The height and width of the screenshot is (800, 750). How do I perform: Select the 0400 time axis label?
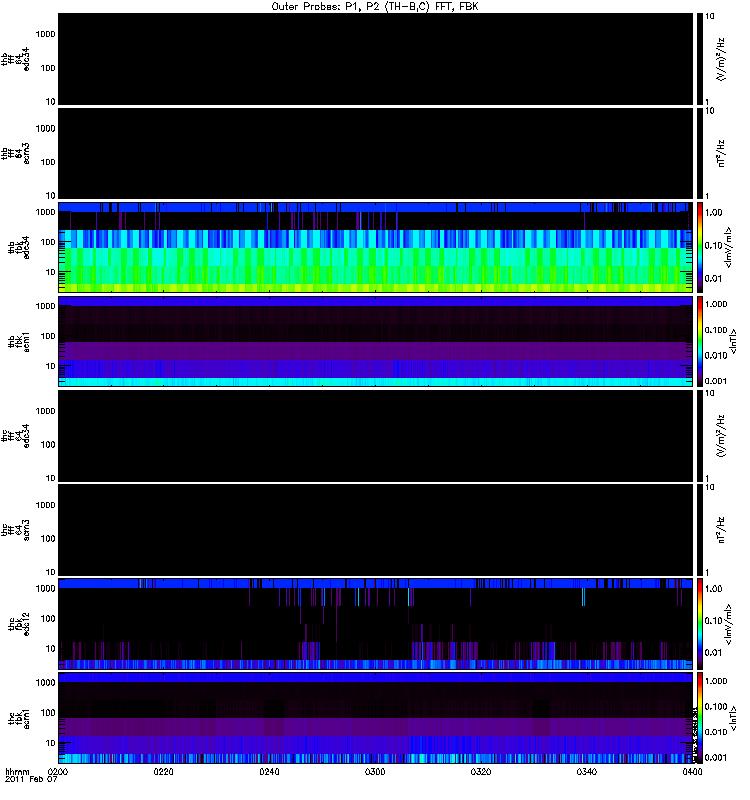692,771
